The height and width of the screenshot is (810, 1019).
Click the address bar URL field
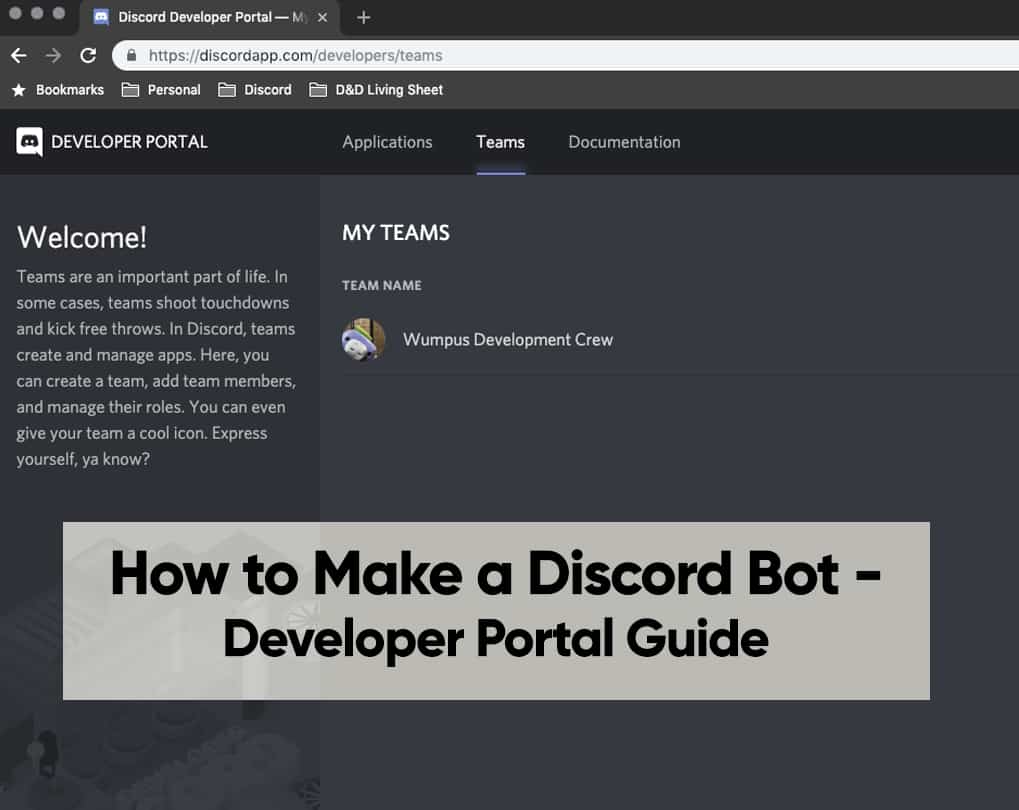565,55
